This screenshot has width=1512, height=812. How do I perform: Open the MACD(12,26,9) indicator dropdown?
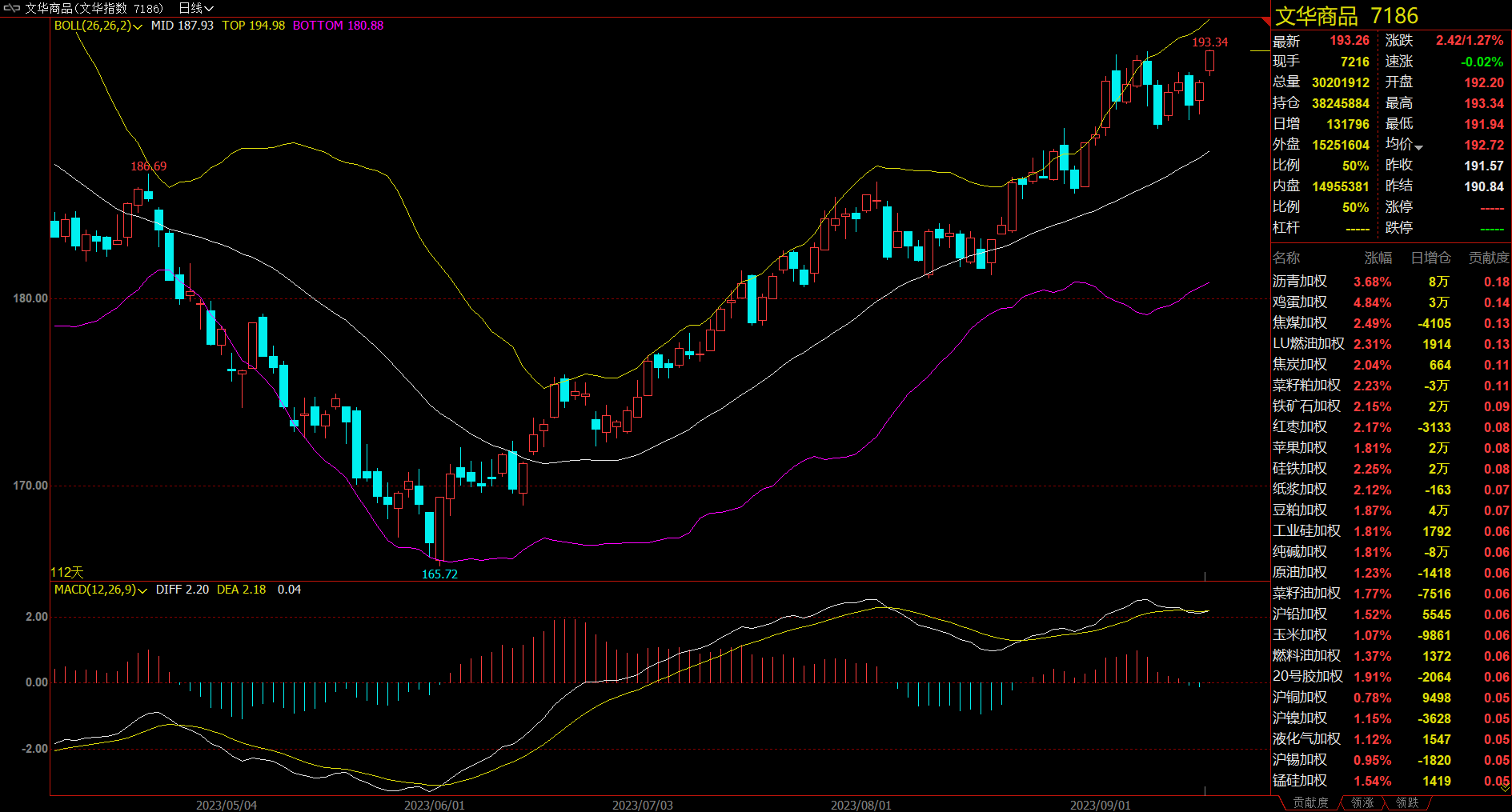pos(100,590)
